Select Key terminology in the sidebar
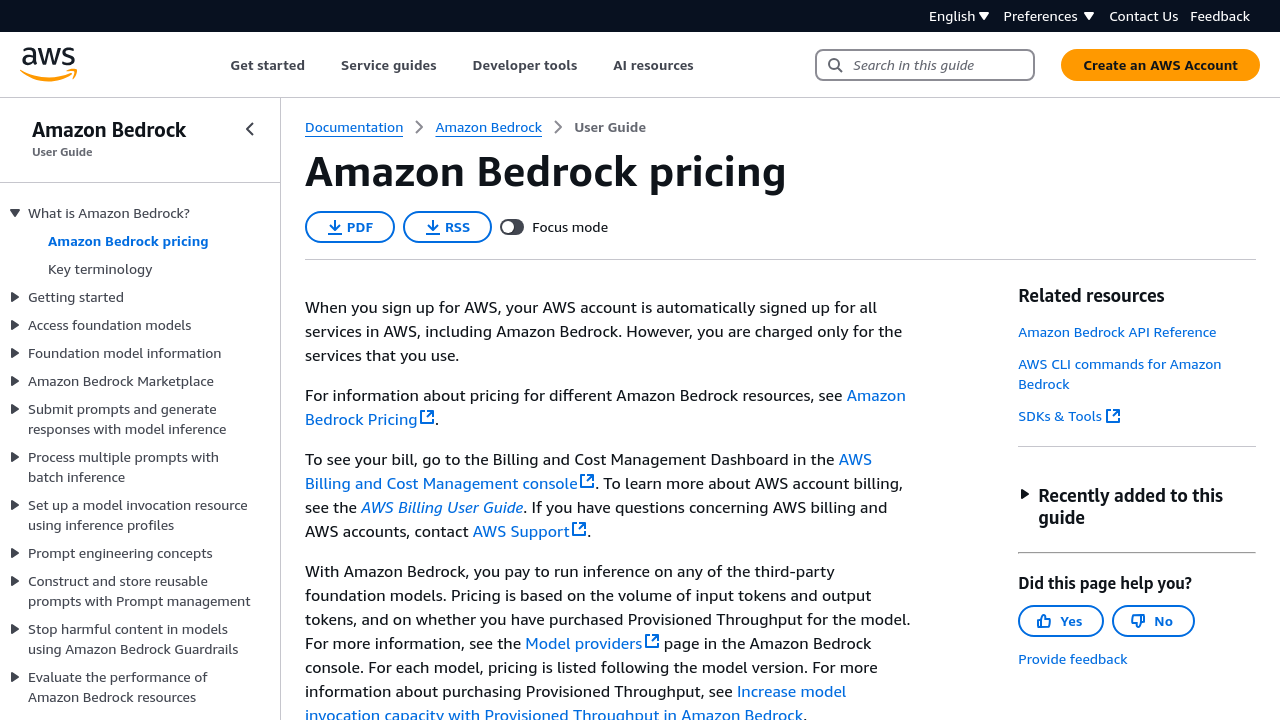 click(x=100, y=269)
